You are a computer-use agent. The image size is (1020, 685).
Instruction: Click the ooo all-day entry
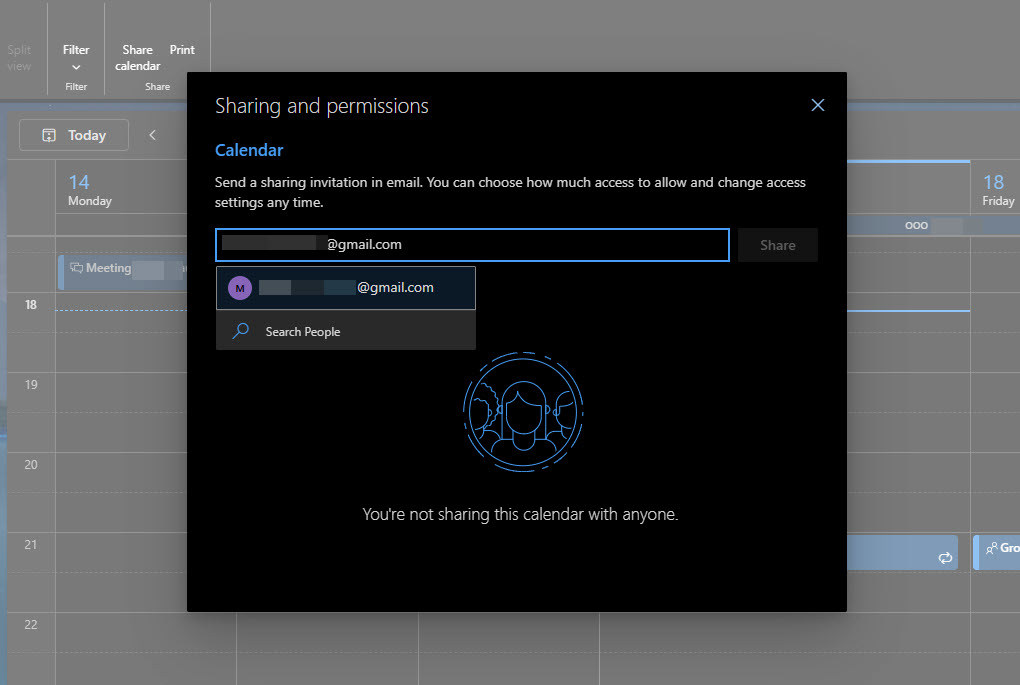pos(916,226)
